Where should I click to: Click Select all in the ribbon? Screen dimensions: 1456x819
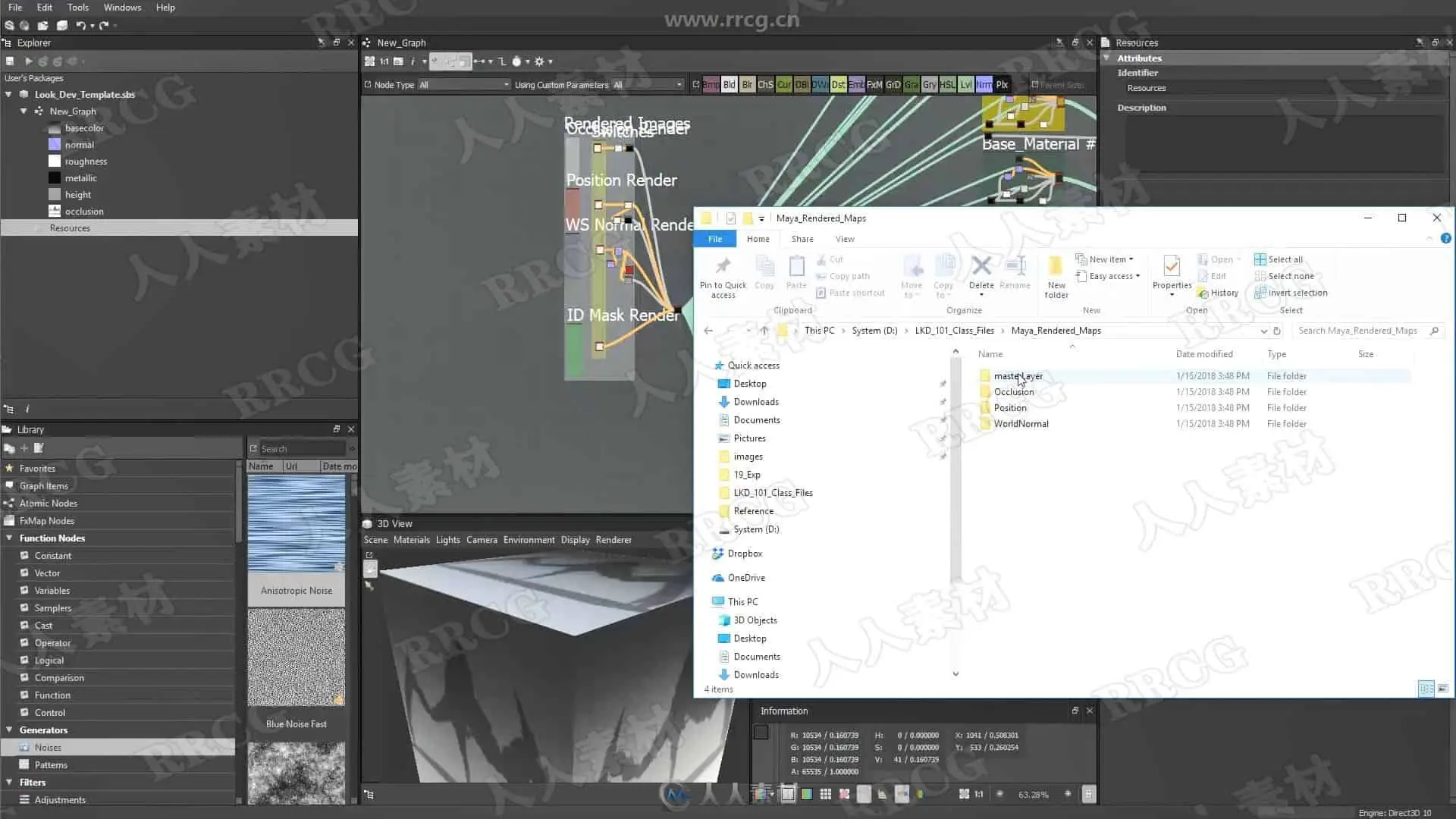tap(1285, 259)
